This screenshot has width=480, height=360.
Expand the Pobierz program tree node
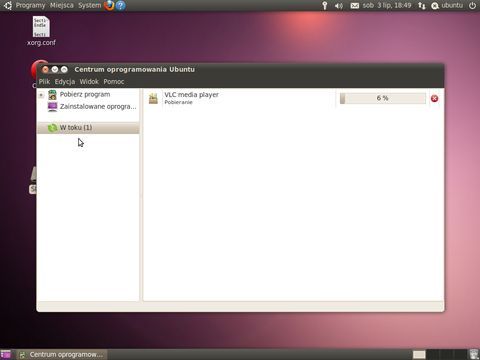[41, 95]
